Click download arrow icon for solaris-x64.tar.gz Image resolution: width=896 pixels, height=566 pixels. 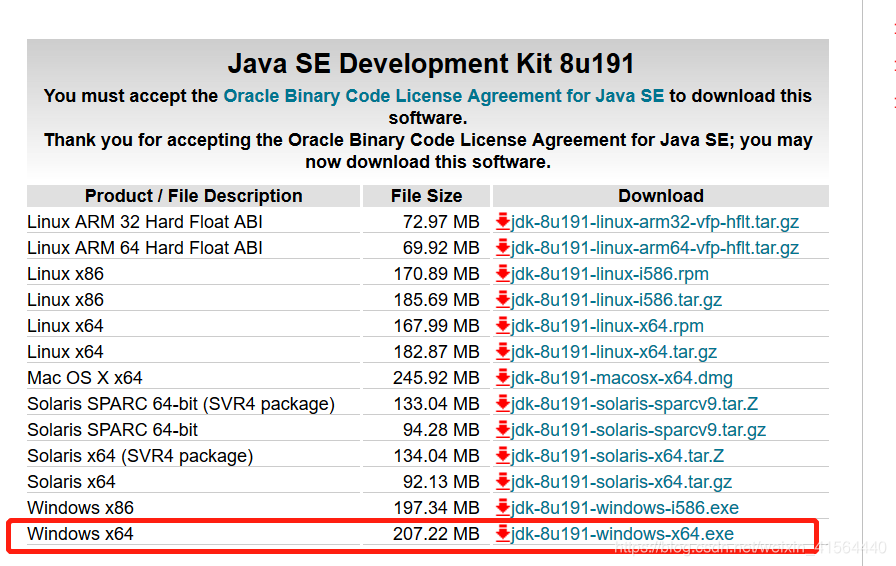[503, 481]
